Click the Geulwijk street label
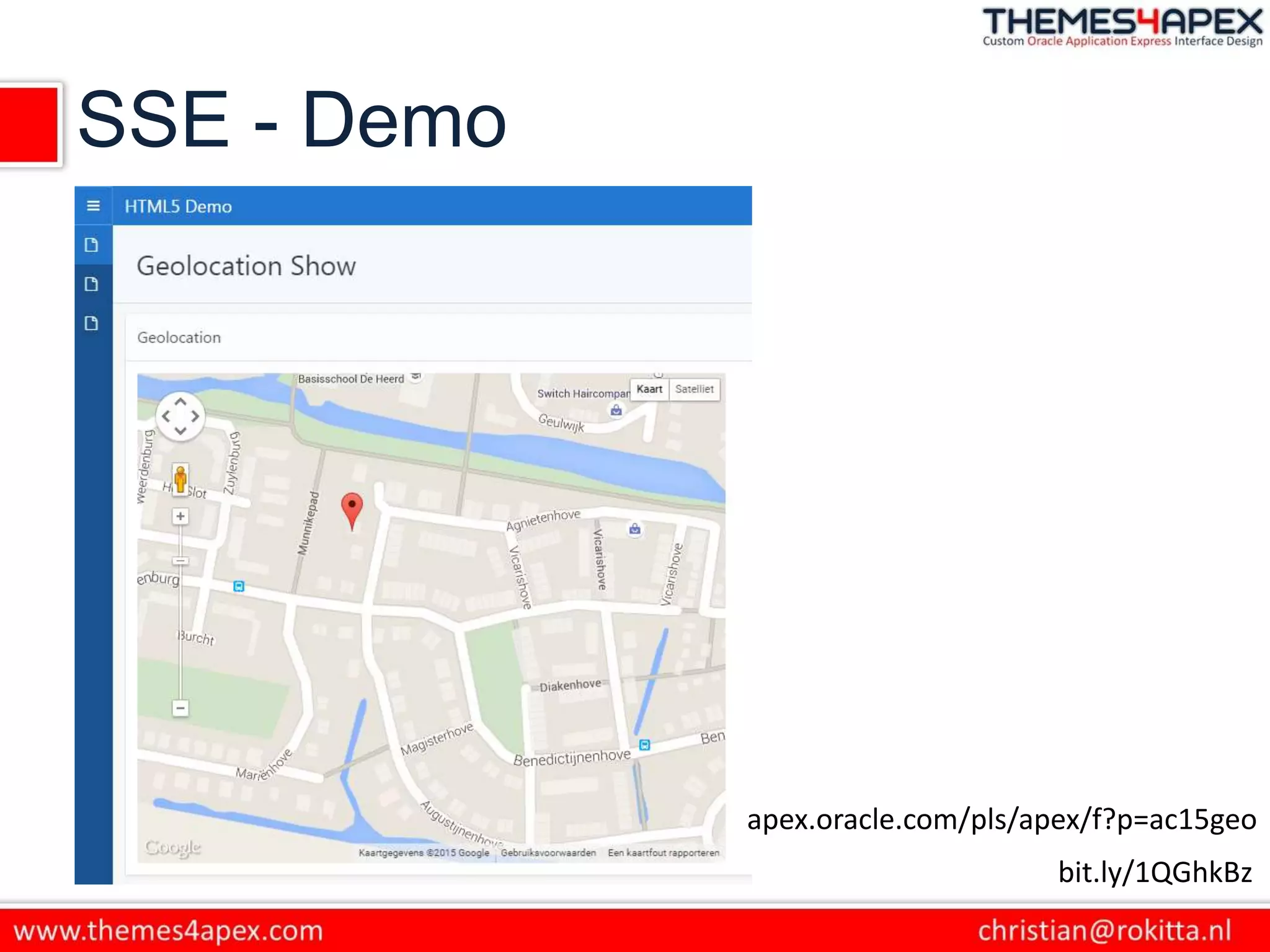 coord(561,422)
